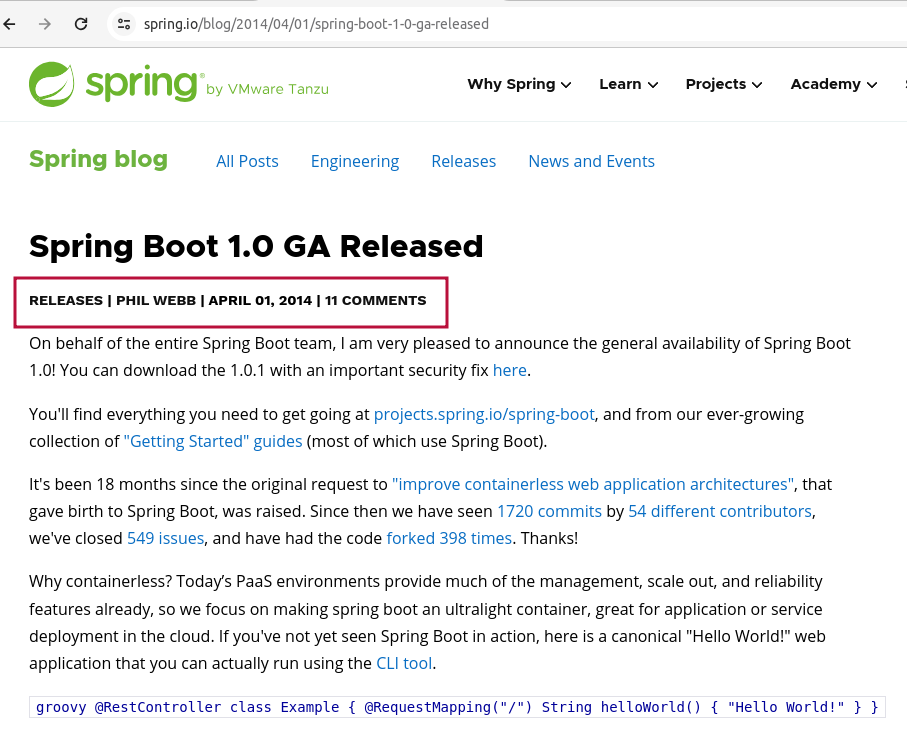
Task: Open "Getting Started" guides link
Action: click(x=213, y=441)
